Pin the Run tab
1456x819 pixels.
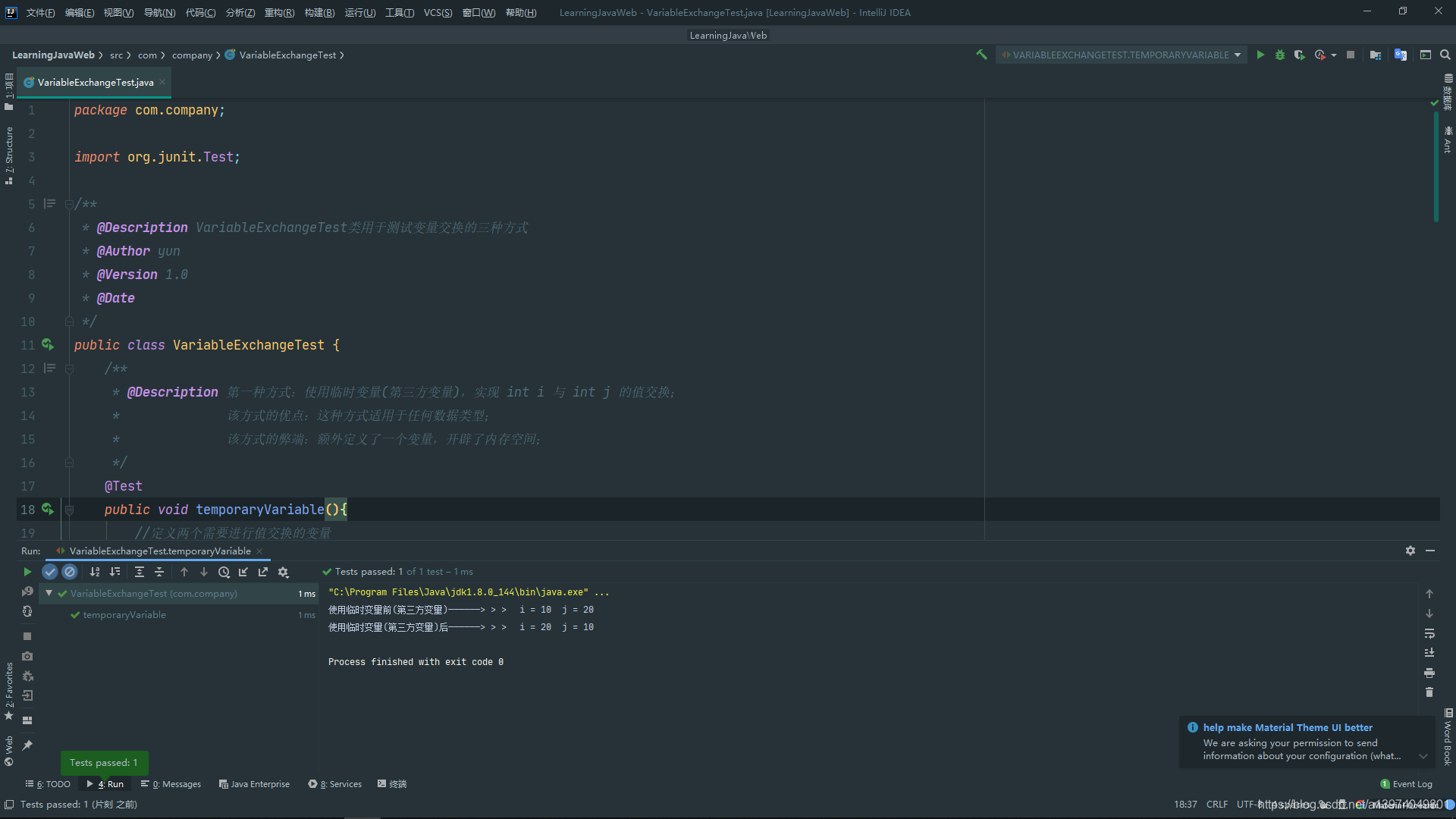(27, 745)
